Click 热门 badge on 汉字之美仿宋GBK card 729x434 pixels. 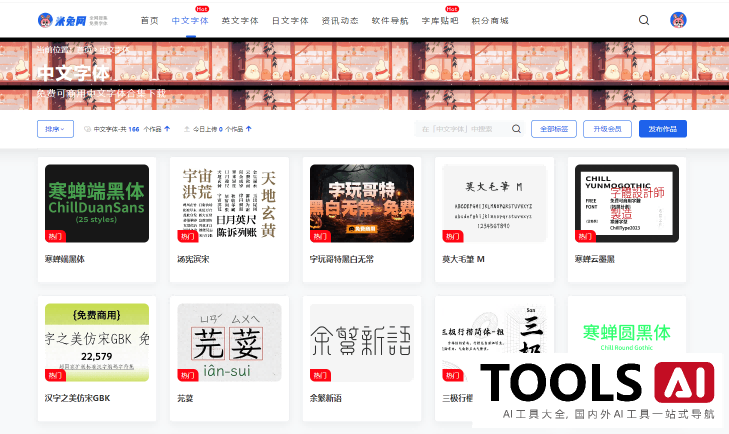click(55, 375)
